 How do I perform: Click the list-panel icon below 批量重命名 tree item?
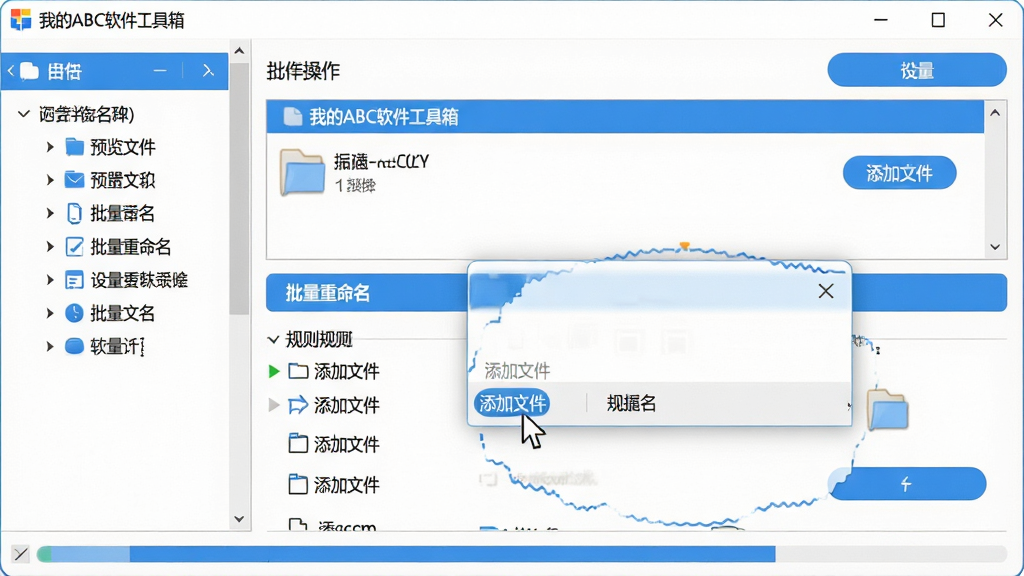tap(74, 280)
